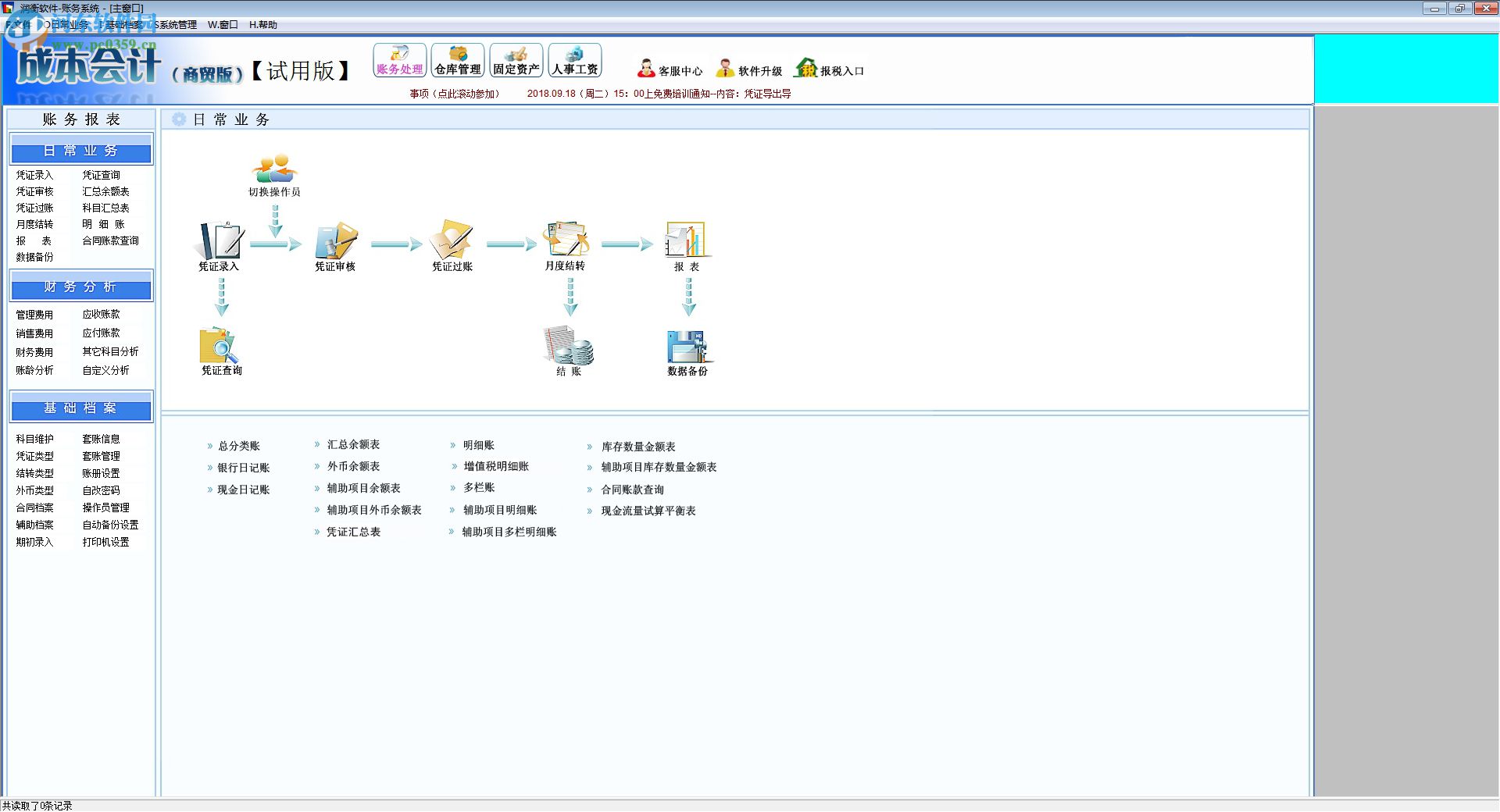Open the 银行日记账 report link

coord(244,468)
